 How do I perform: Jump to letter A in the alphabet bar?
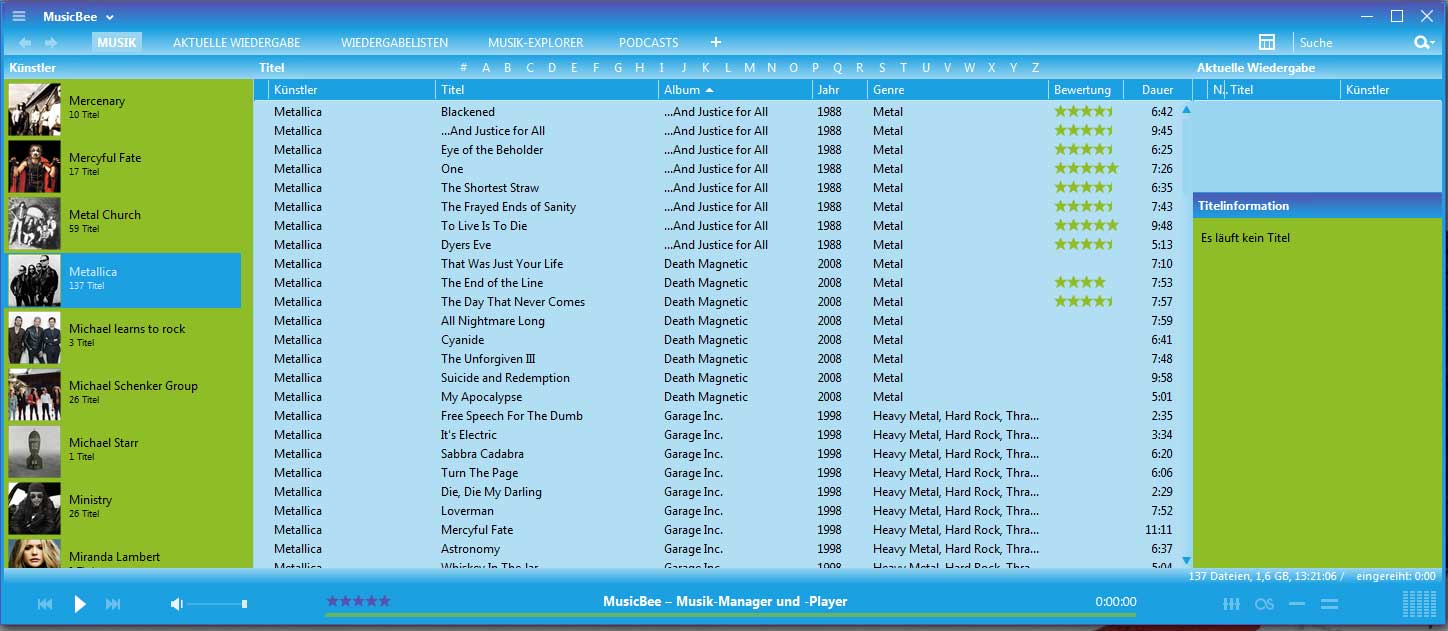coord(486,68)
